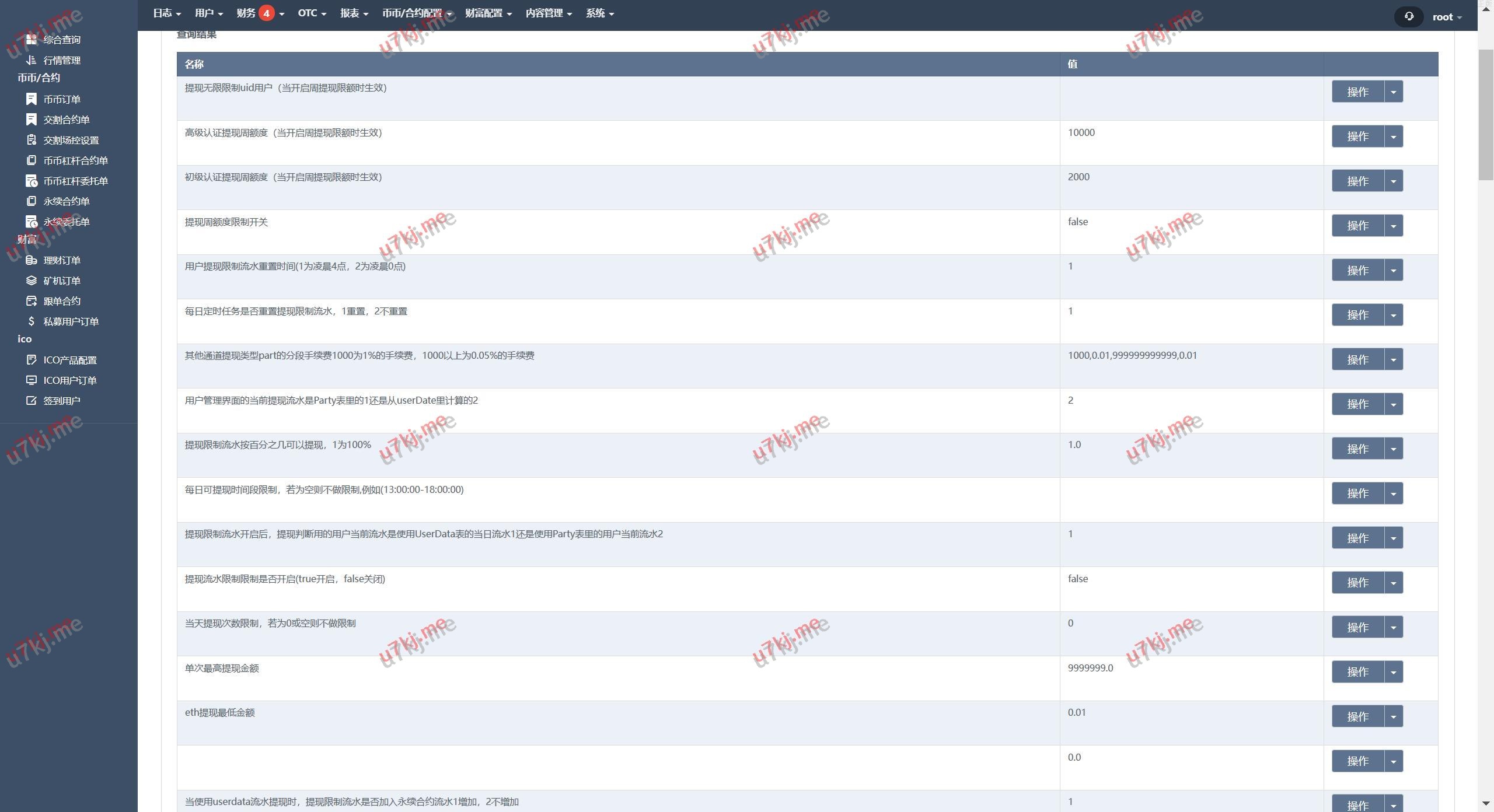
Task: Click 操作 button for 高级认证提现周额度 row
Action: pos(1357,136)
